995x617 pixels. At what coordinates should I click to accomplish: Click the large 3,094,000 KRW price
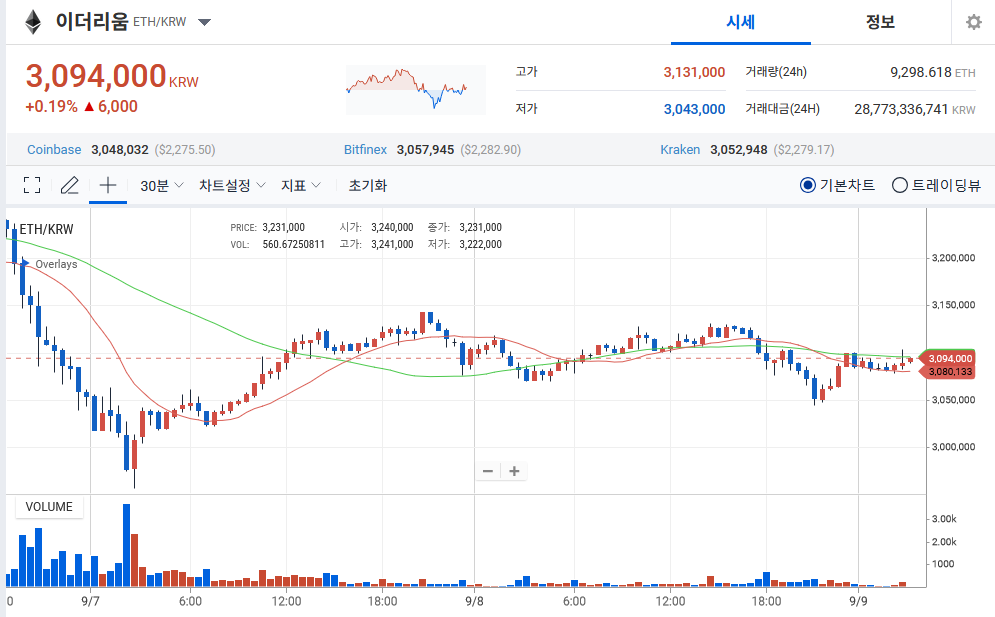[112, 76]
